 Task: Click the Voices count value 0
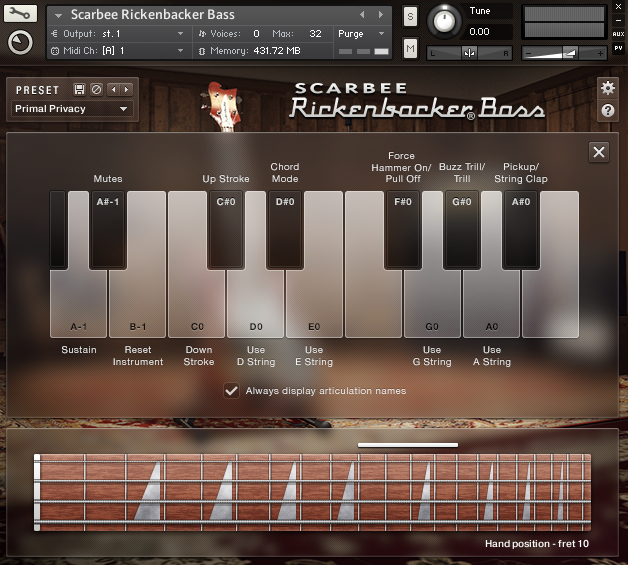(256, 34)
